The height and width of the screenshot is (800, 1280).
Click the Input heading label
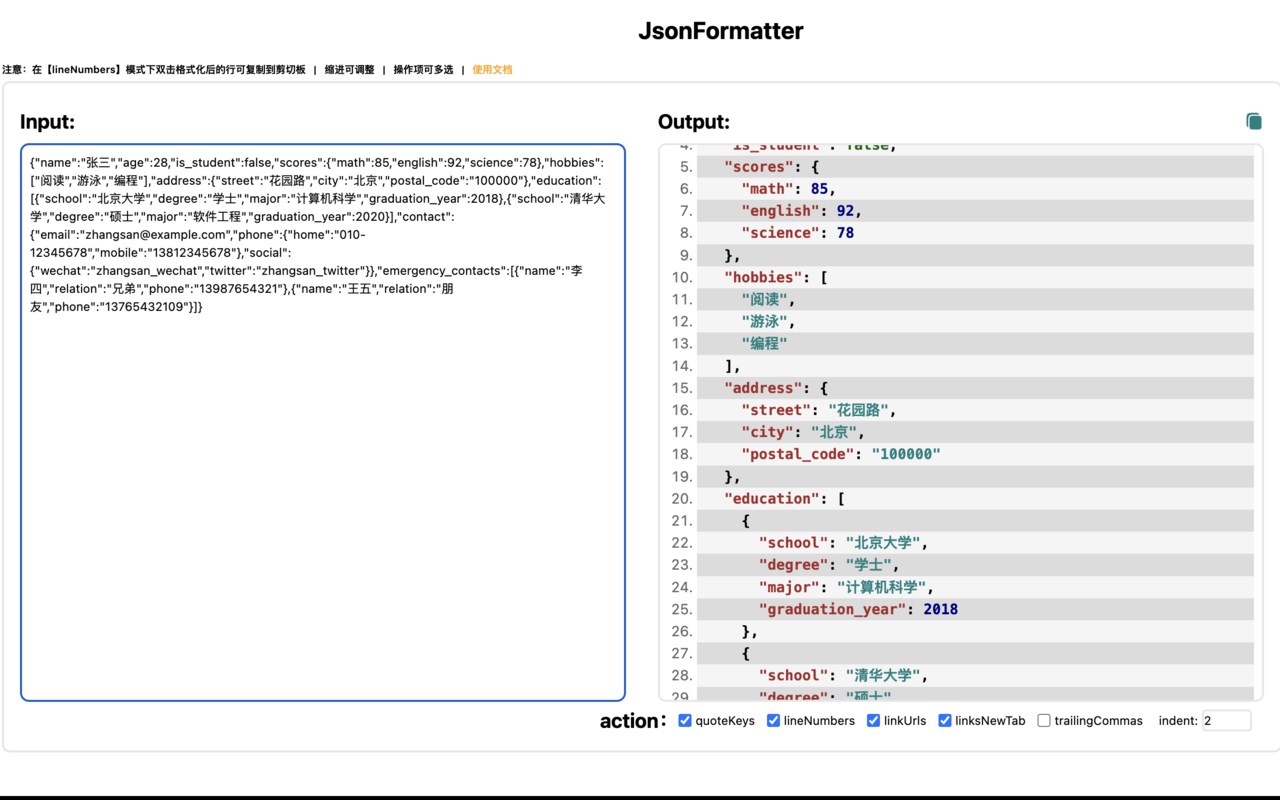pos(47,122)
